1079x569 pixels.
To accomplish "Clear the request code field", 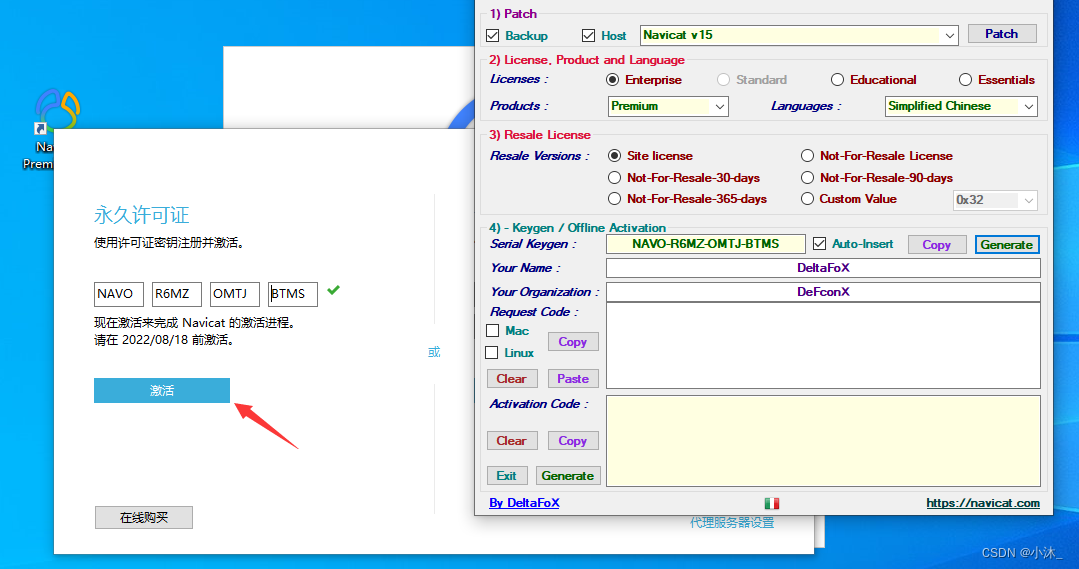I will click(x=512, y=378).
